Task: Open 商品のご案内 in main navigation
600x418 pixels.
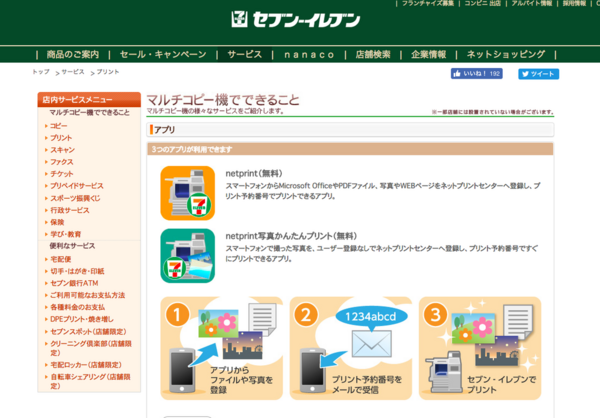Action: [73, 54]
